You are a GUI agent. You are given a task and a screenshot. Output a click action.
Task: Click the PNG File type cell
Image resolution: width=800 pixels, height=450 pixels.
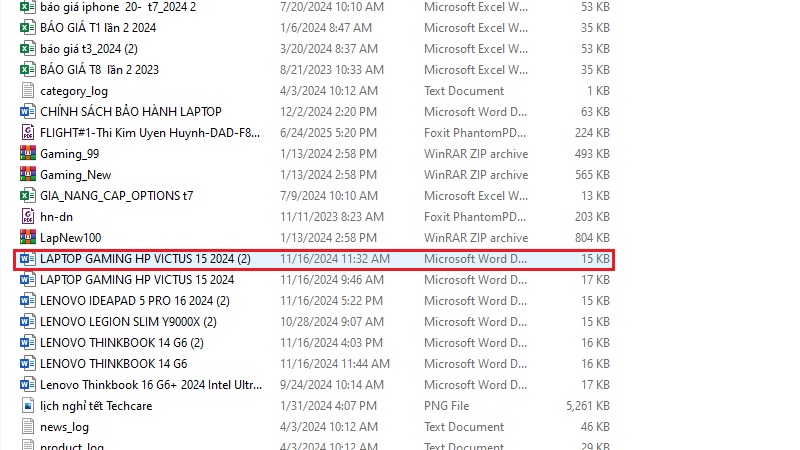(446, 406)
